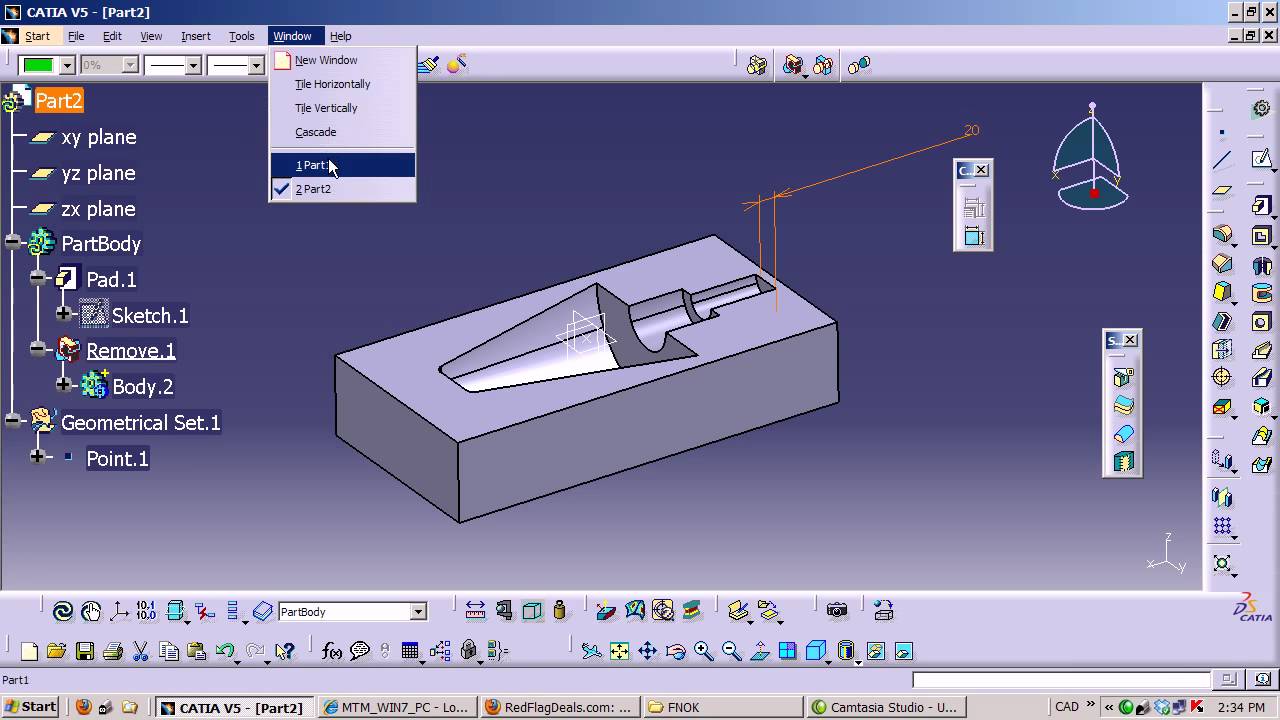
Task: Select the Sketcher icon in right toolbar
Action: [x=1262, y=159]
